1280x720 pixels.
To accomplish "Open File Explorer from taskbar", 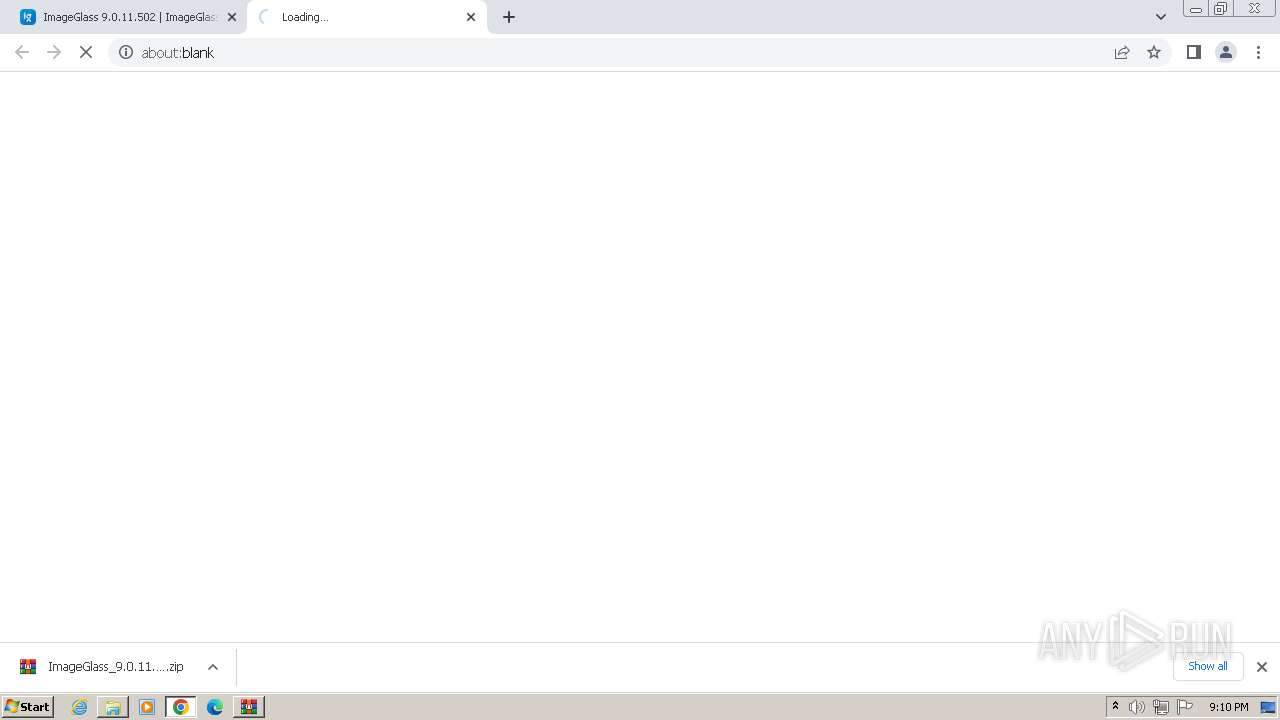I will click(x=113, y=707).
